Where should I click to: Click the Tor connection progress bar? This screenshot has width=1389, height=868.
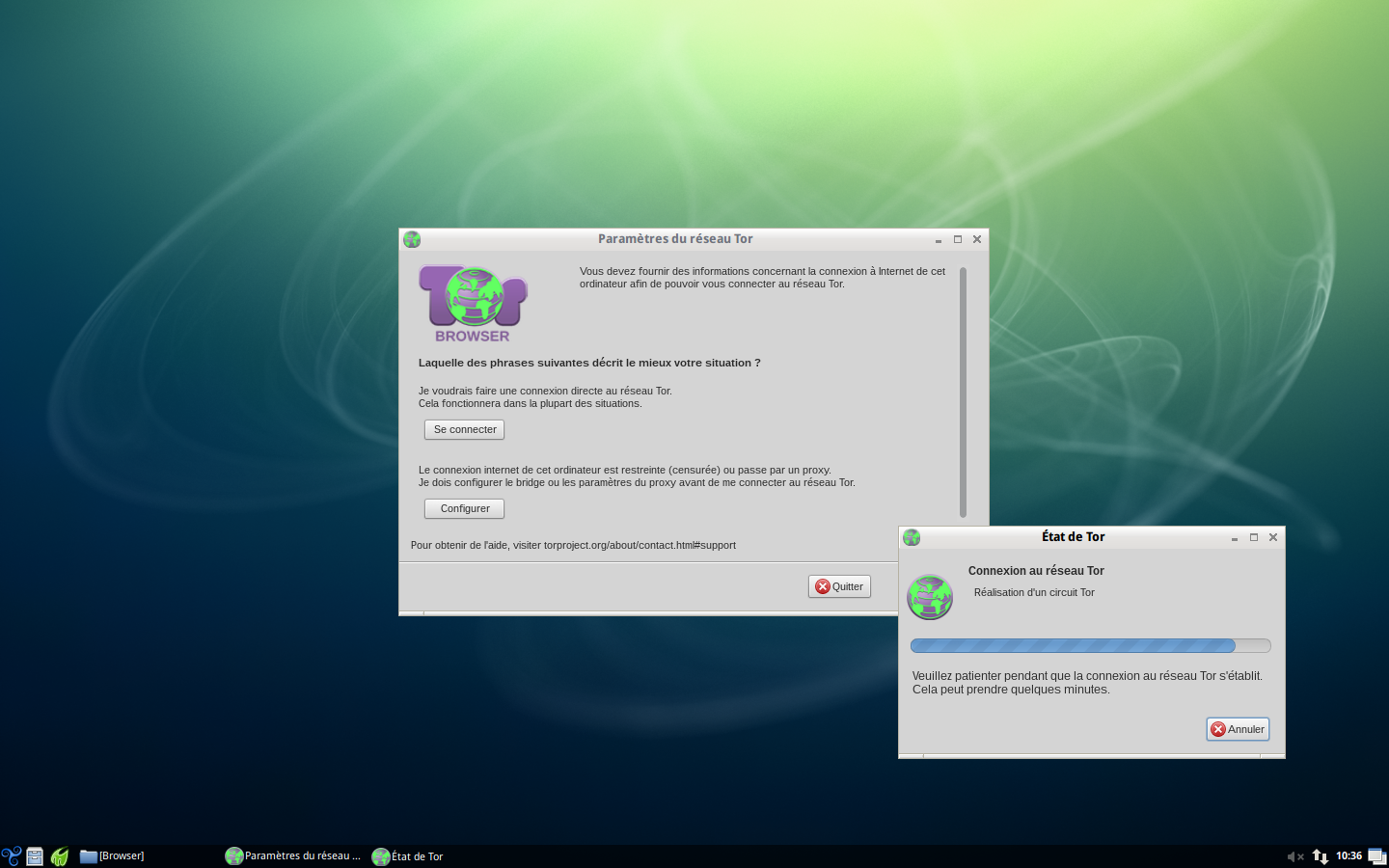(x=1090, y=645)
